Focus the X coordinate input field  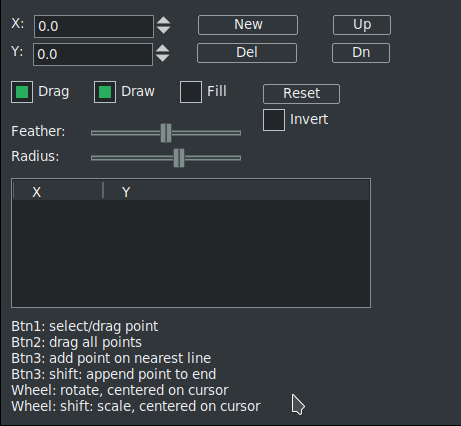tap(94, 26)
